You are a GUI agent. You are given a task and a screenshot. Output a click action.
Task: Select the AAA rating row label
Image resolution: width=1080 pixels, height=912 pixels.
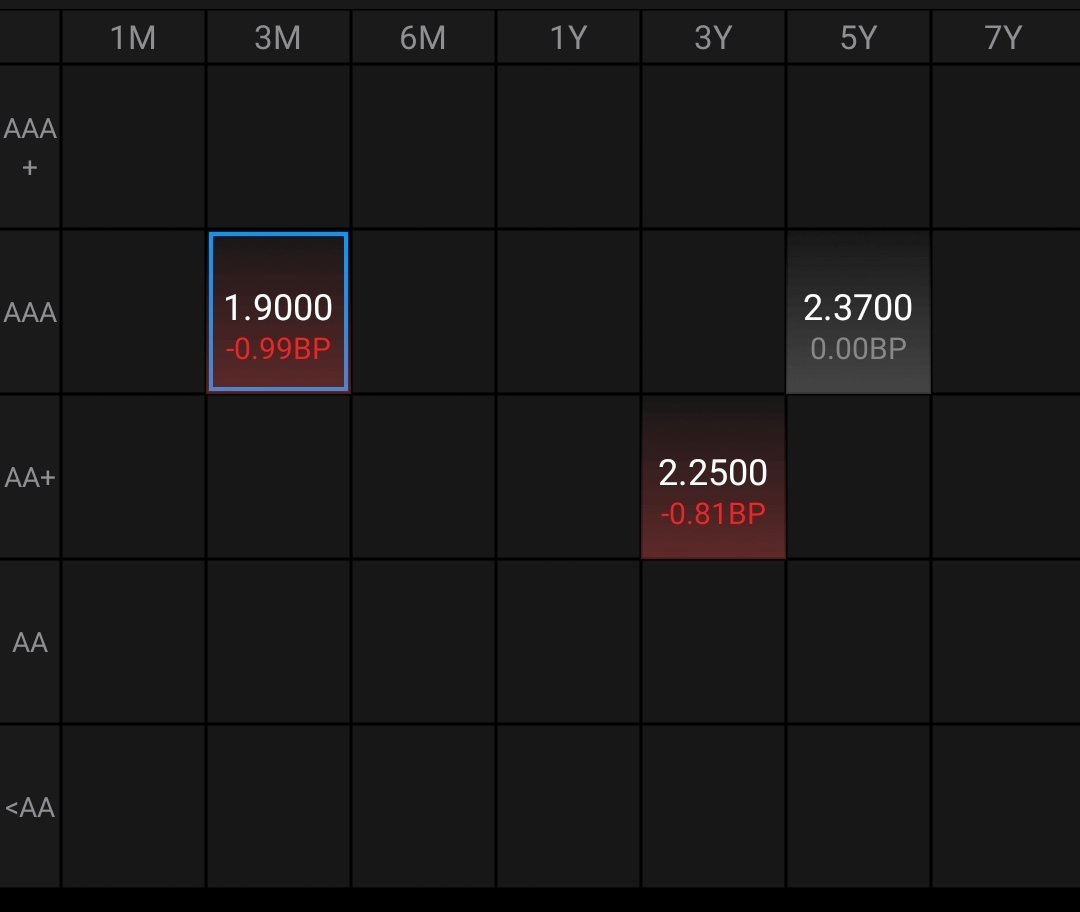point(30,312)
